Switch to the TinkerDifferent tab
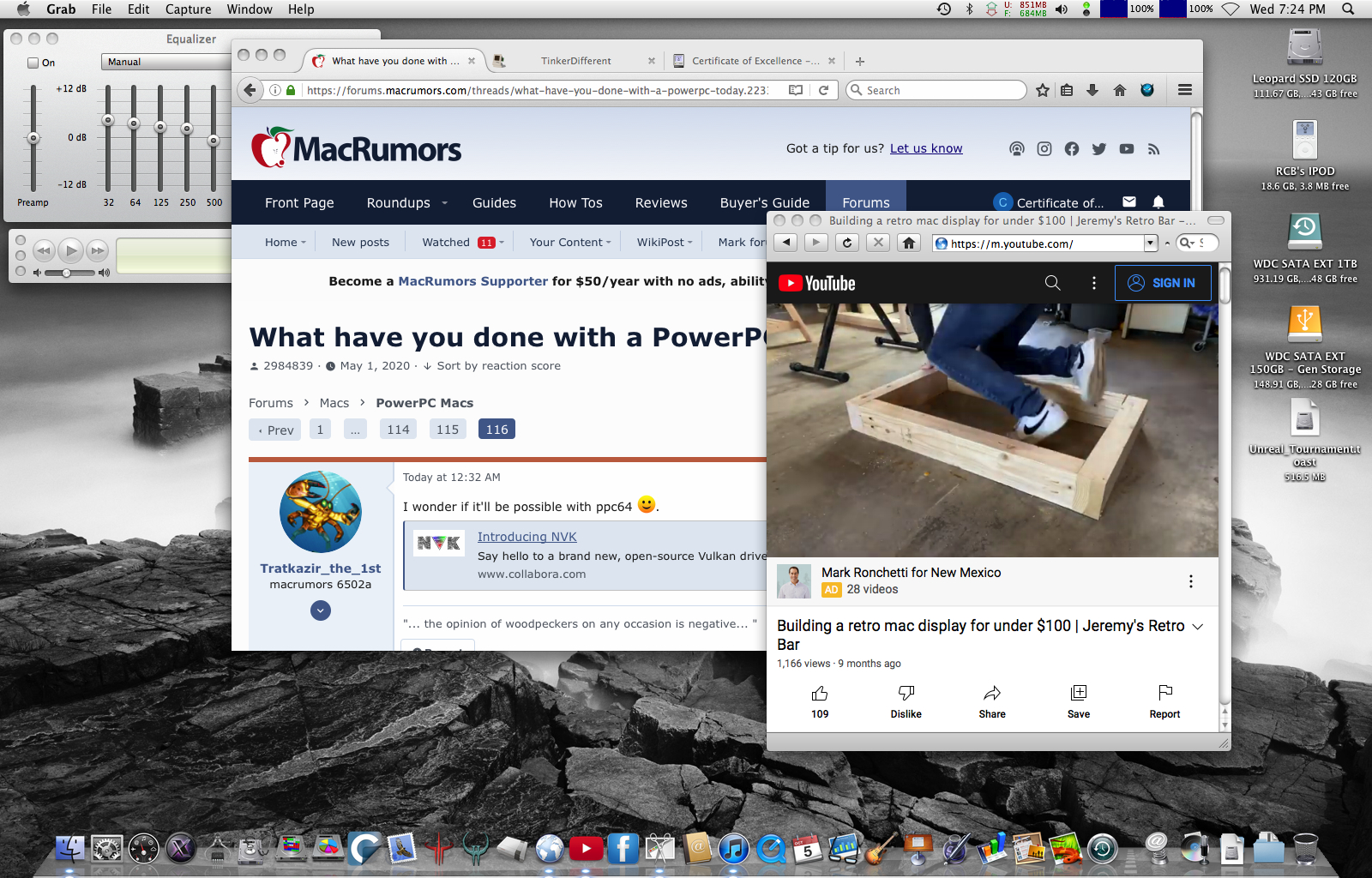 (x=575, y=61)
